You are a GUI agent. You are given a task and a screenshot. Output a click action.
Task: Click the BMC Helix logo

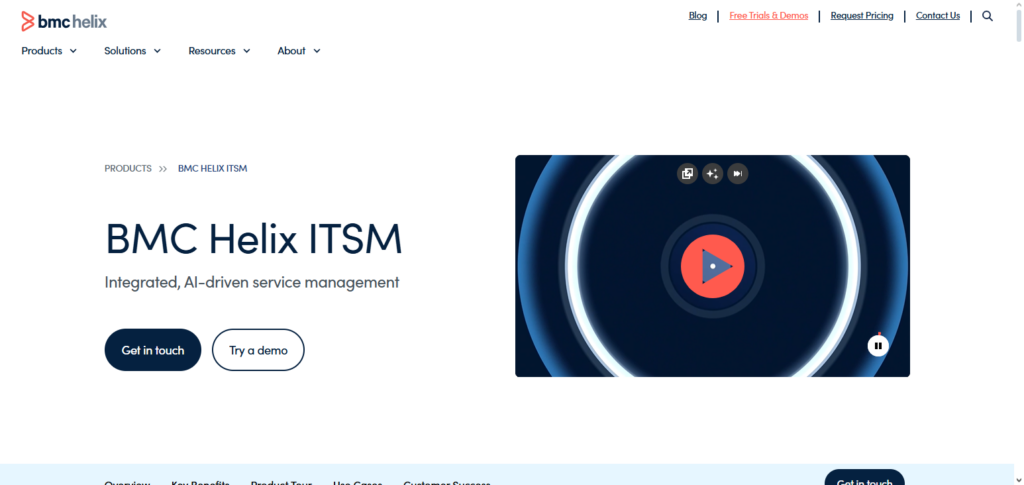click(63, 21)
